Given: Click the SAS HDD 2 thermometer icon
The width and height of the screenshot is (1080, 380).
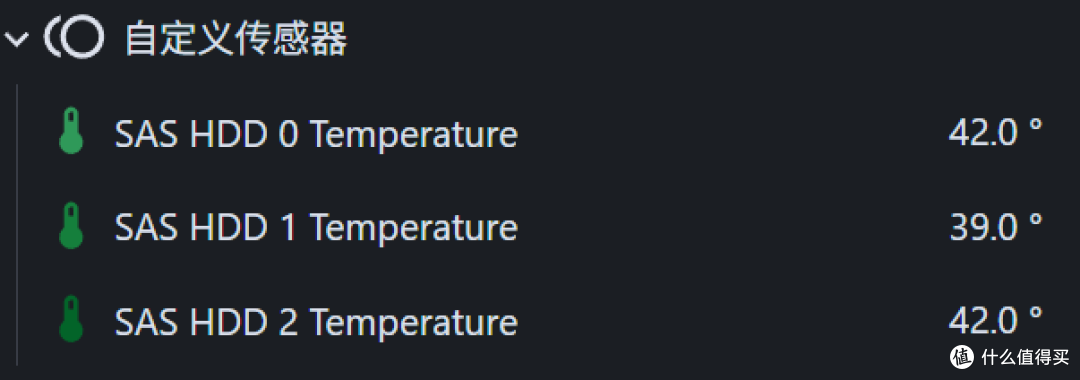Looking at the screenshot, I should (x=71, y=319).
